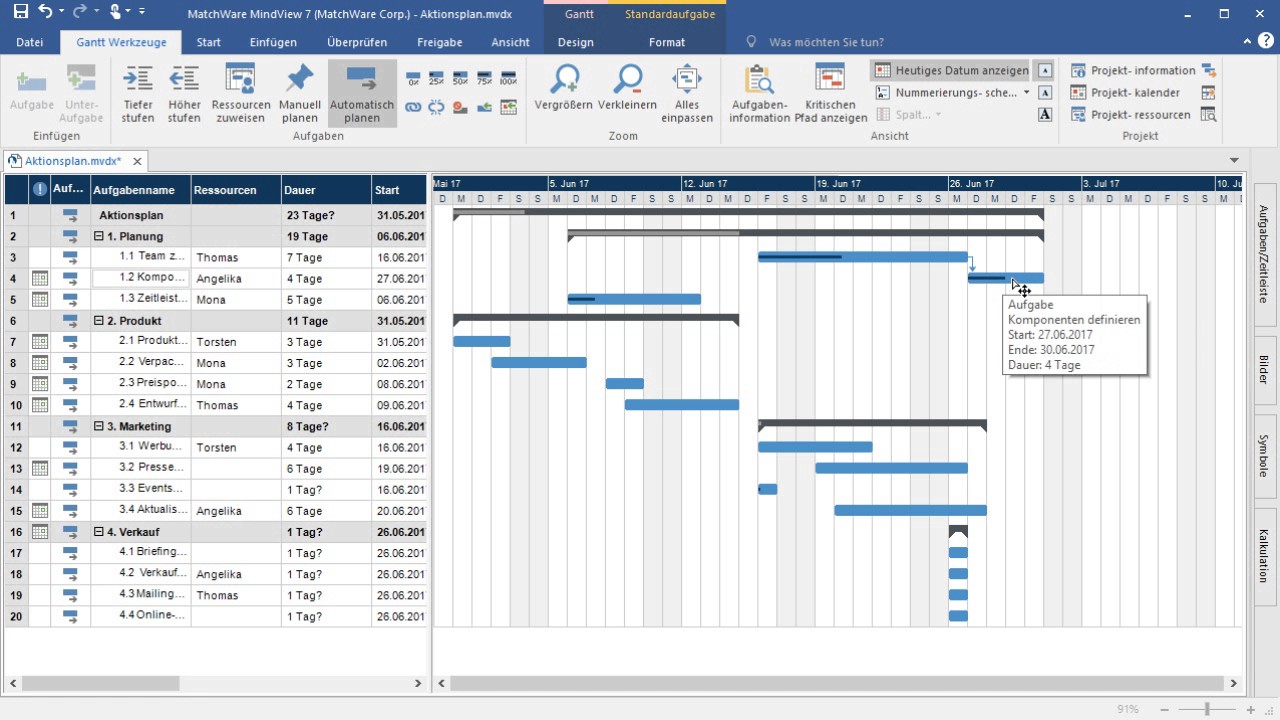
Task: Toggle Automatisch planen mode
Action: [362, 94]
